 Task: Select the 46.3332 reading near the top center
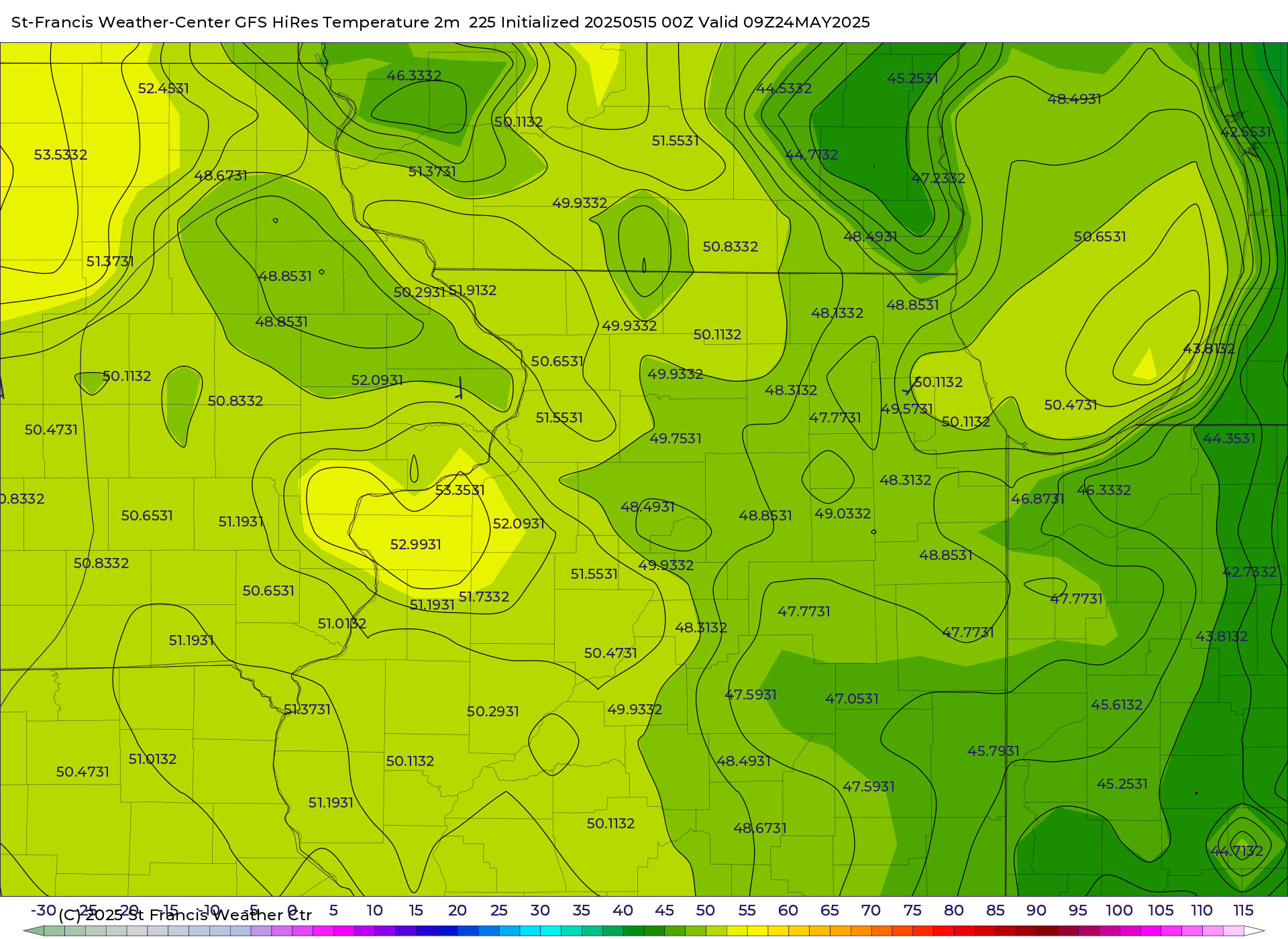[x=413, y=76]
